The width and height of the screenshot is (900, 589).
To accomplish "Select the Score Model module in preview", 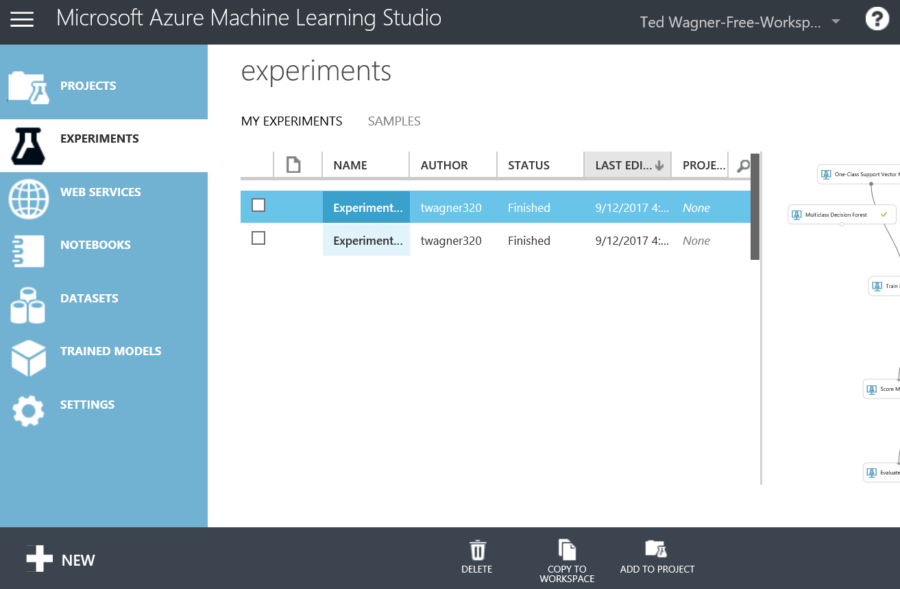I will pyautogui.click(x=882, y=389).
